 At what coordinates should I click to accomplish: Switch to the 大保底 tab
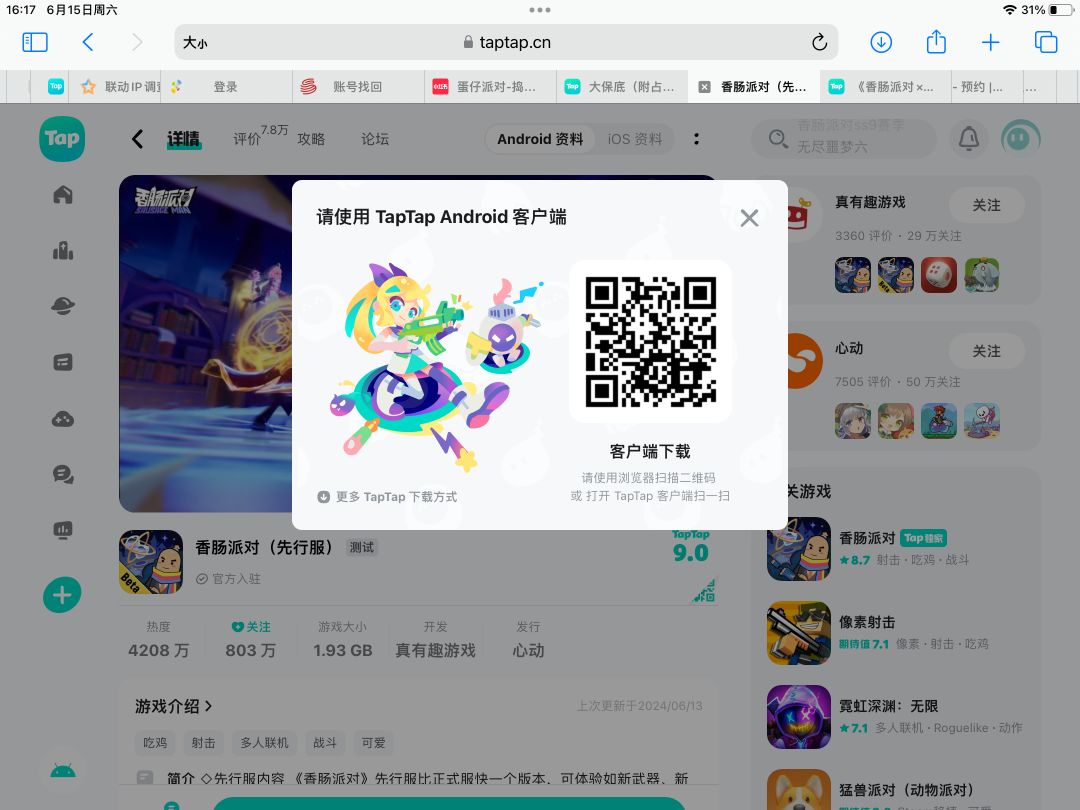[x=622, y=87]
